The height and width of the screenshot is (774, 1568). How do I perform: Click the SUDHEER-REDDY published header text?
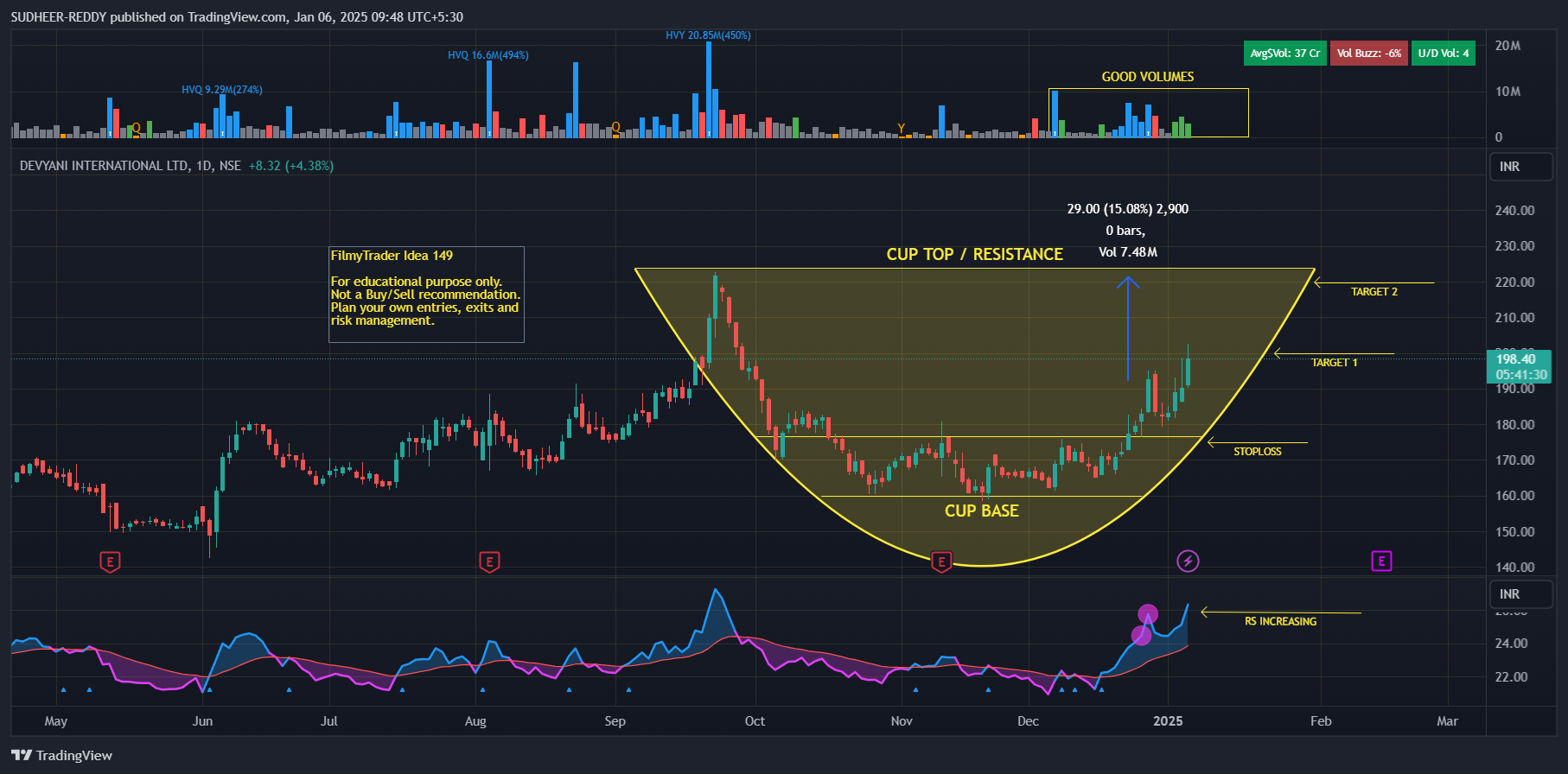237,17
